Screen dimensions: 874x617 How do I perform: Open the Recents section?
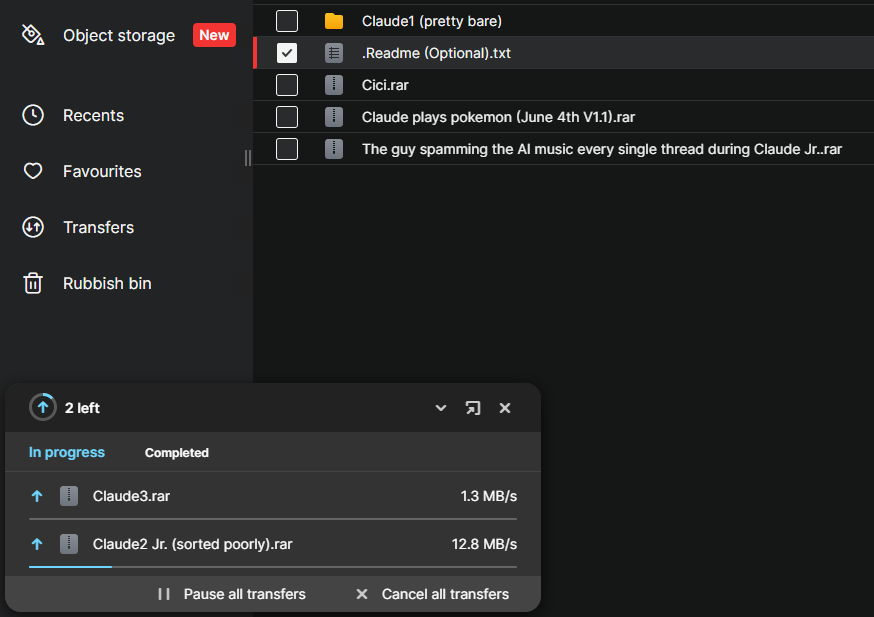pos(93,115)
